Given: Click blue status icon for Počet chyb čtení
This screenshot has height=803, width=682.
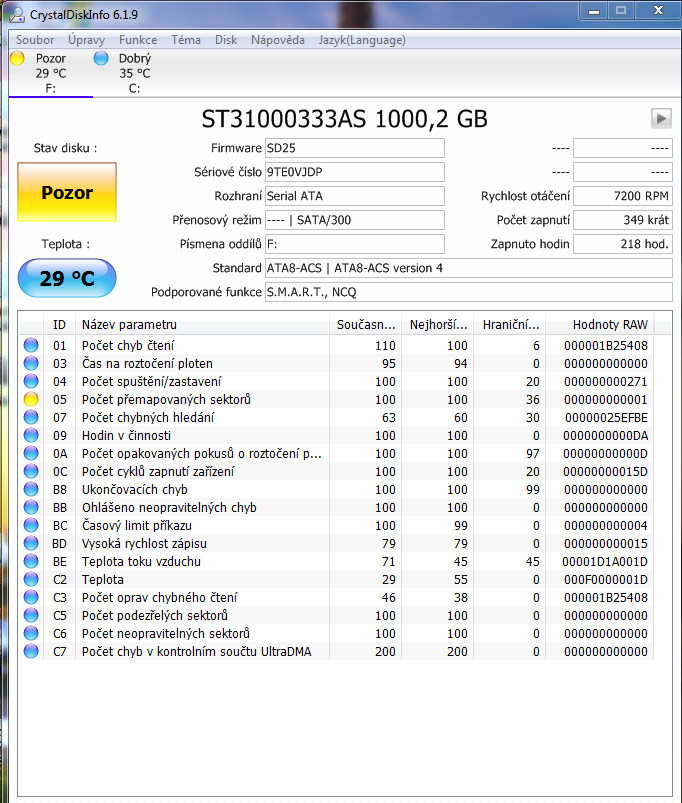Looking at the screenshot, I should [x=31, y=345].
